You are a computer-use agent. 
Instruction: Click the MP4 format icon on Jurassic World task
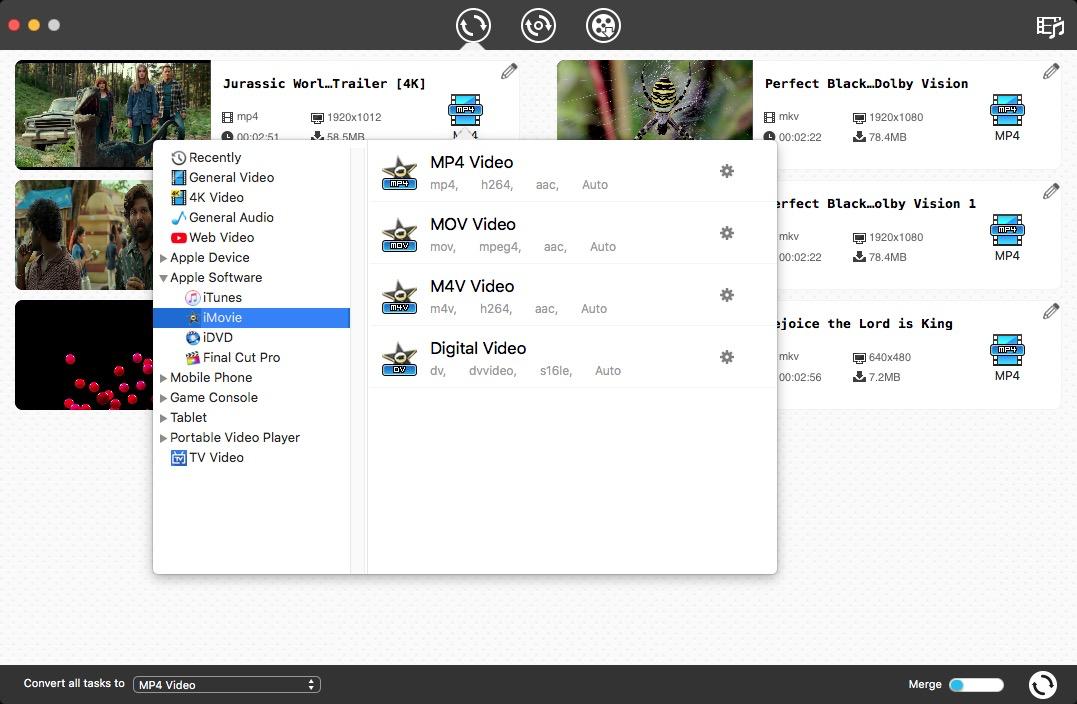pos(465,111)
